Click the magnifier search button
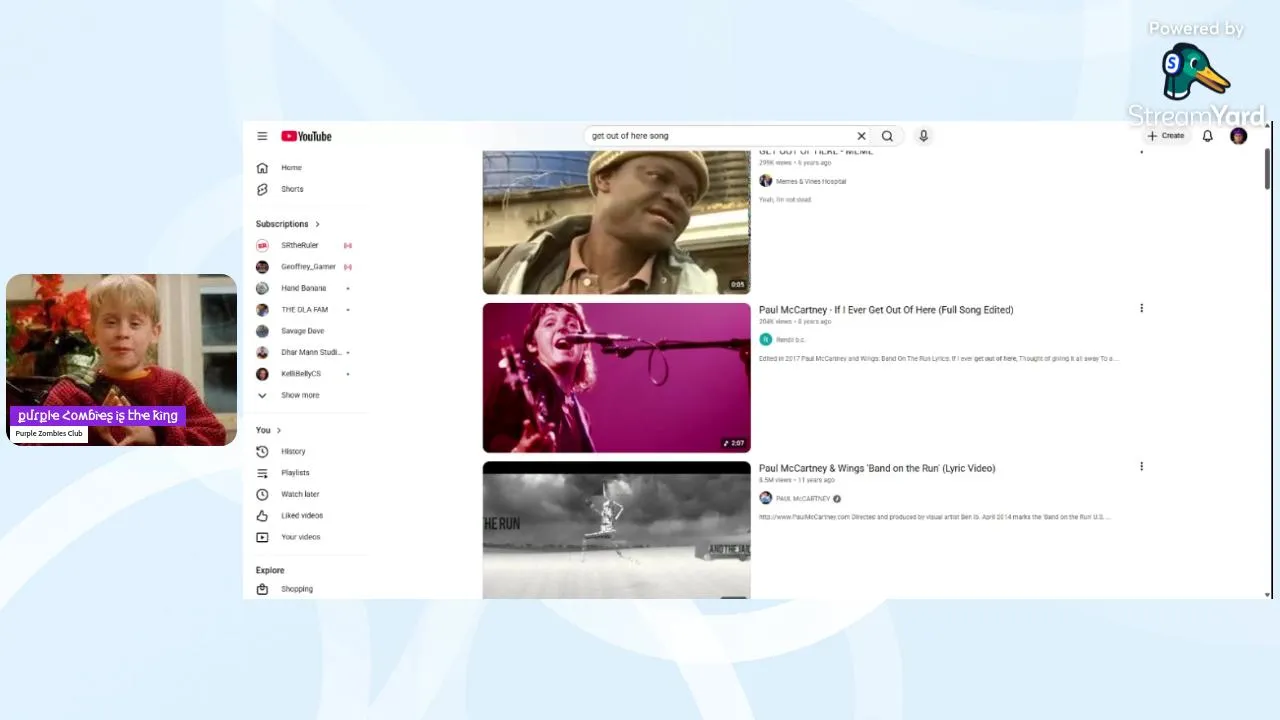 click(887, 136)
